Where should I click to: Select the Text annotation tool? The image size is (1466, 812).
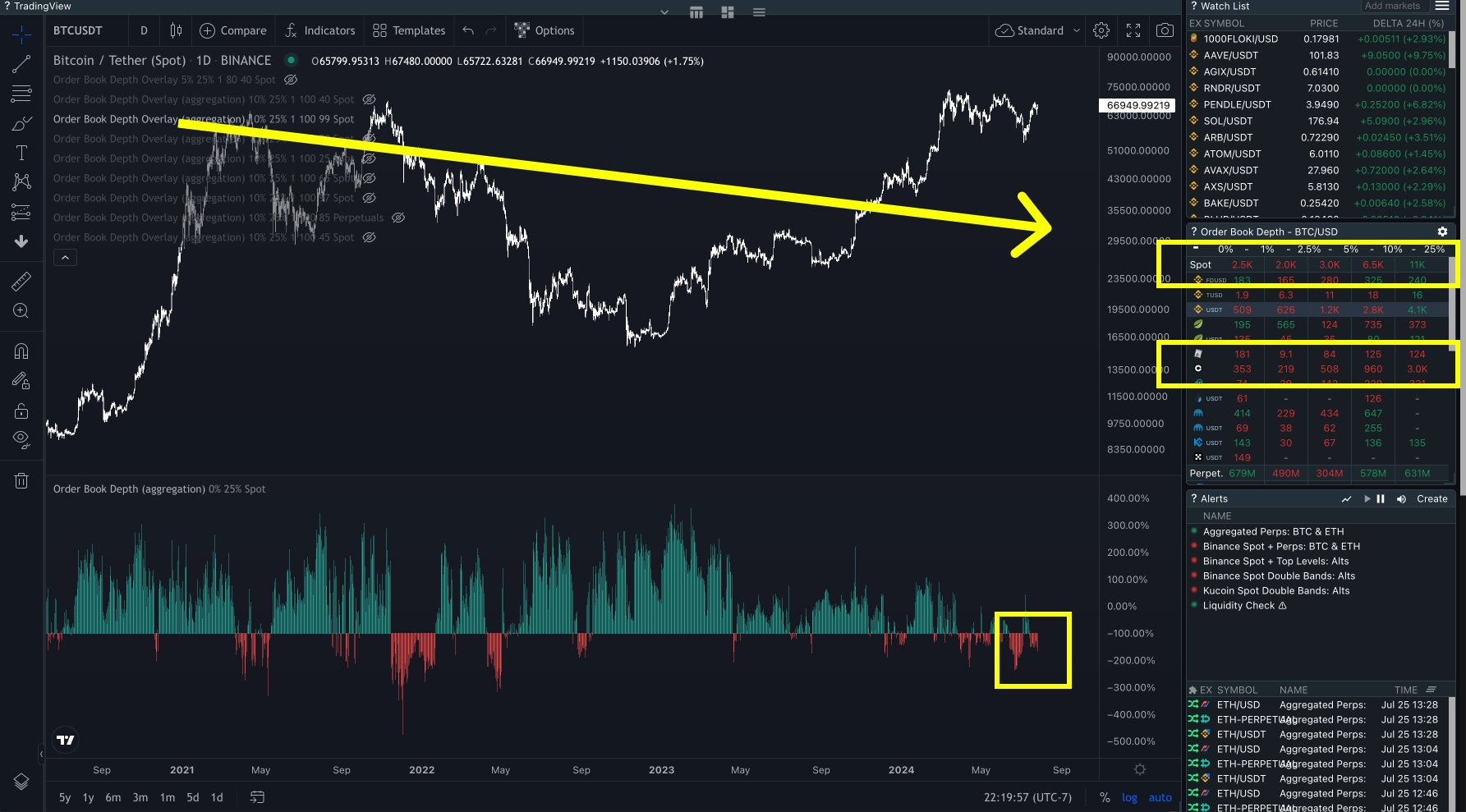point(21,153)
